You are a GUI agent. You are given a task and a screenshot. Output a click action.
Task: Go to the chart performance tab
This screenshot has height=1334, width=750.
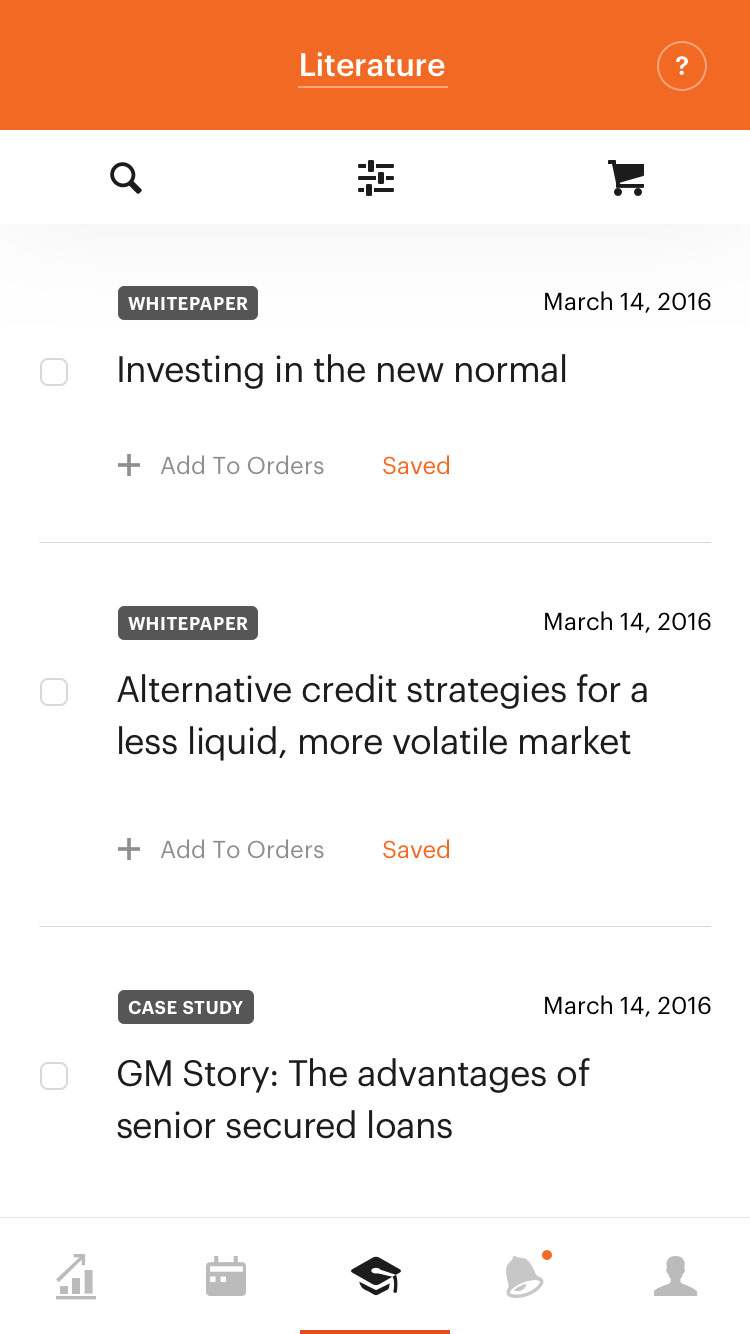(x=76, y=1277)
